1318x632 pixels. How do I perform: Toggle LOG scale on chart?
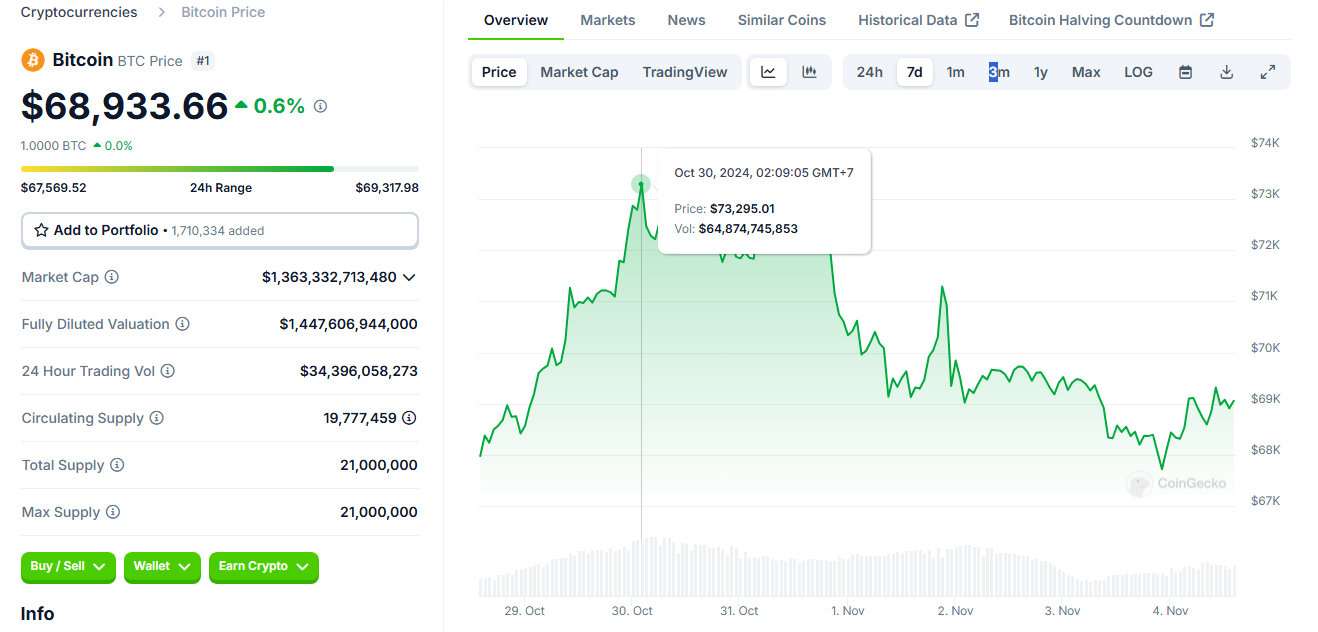[x=1138, y=72]
